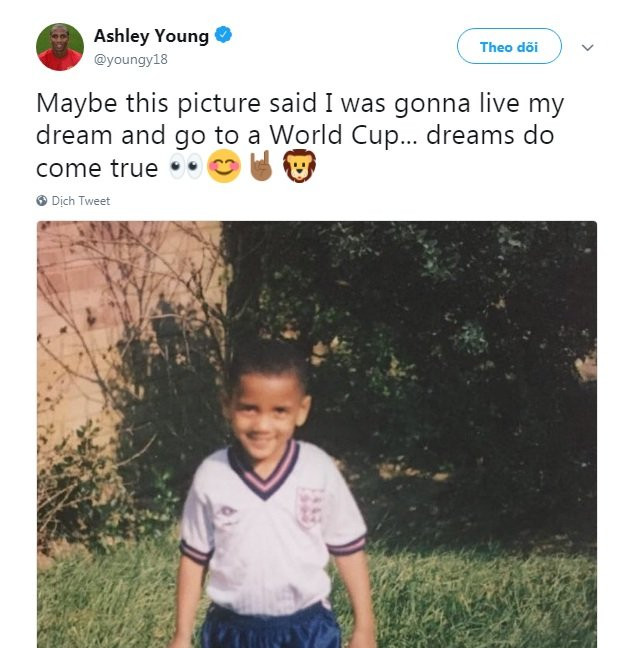The image size is (624, 648).
Task: Click the lion face emoji
Action: [298, 167]
